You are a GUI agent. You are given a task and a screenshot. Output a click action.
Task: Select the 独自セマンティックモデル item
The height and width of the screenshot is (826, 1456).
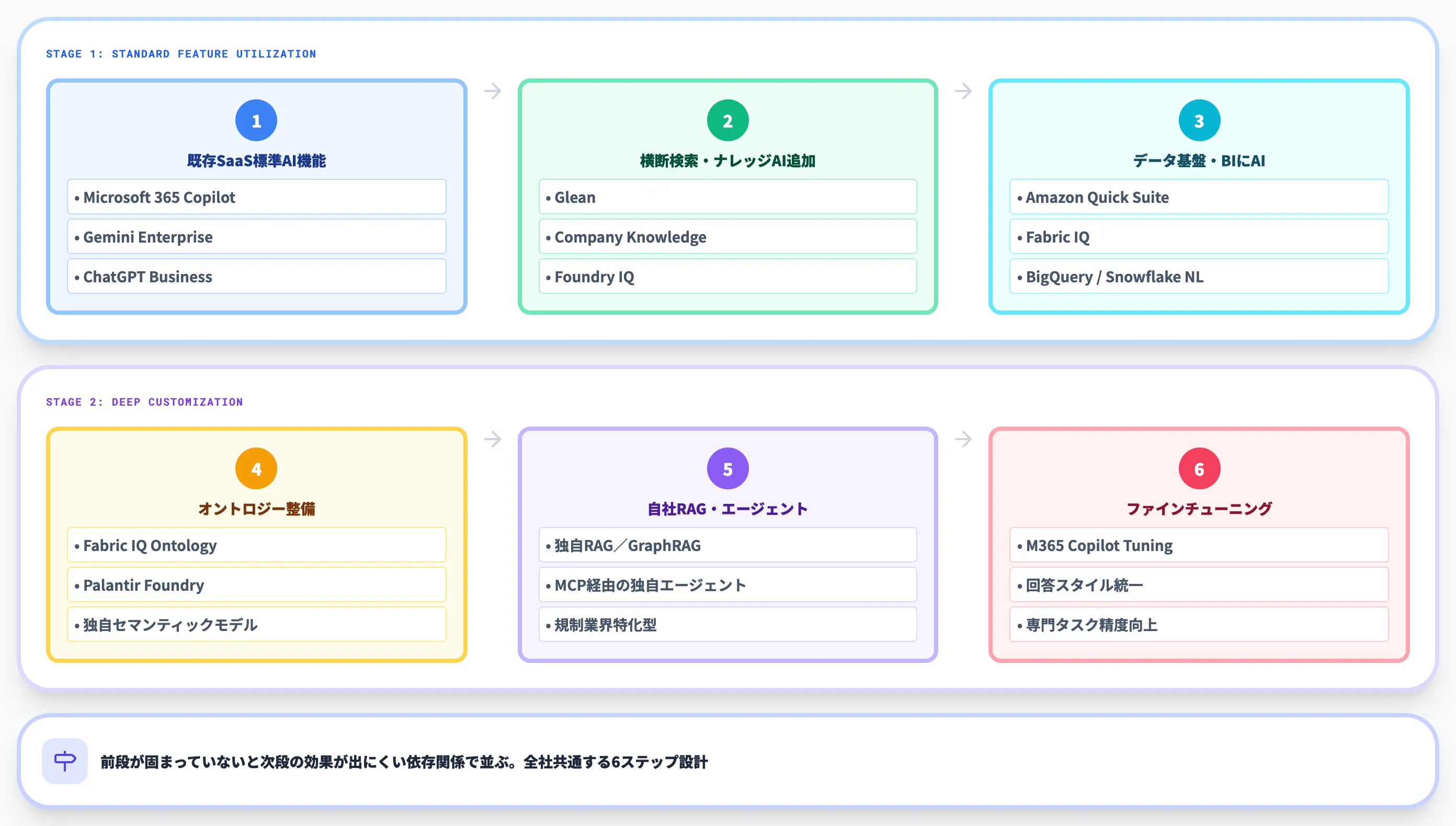click(x=256, y=625)
